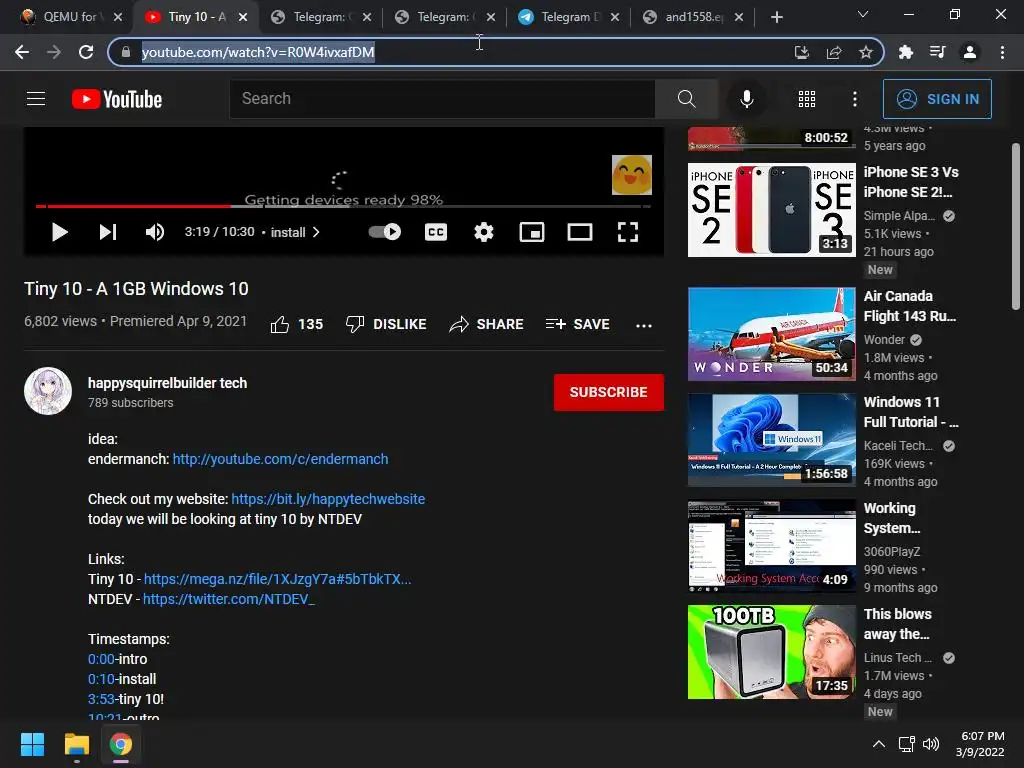The width and height of the screenshot is (1024, 768).
Task: Open a new Chrome tab
Action: (x=776, y=17)
